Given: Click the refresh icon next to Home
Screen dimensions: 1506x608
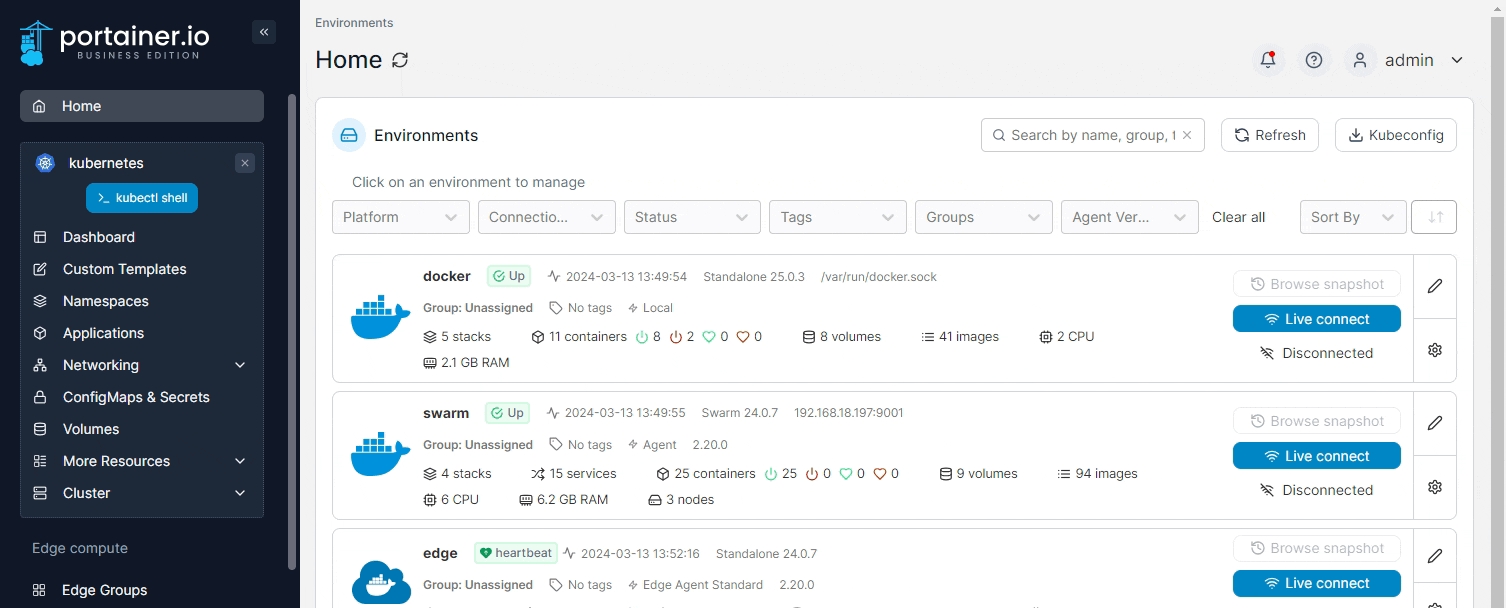Looking at the screenshot, I should coord(400,60).
